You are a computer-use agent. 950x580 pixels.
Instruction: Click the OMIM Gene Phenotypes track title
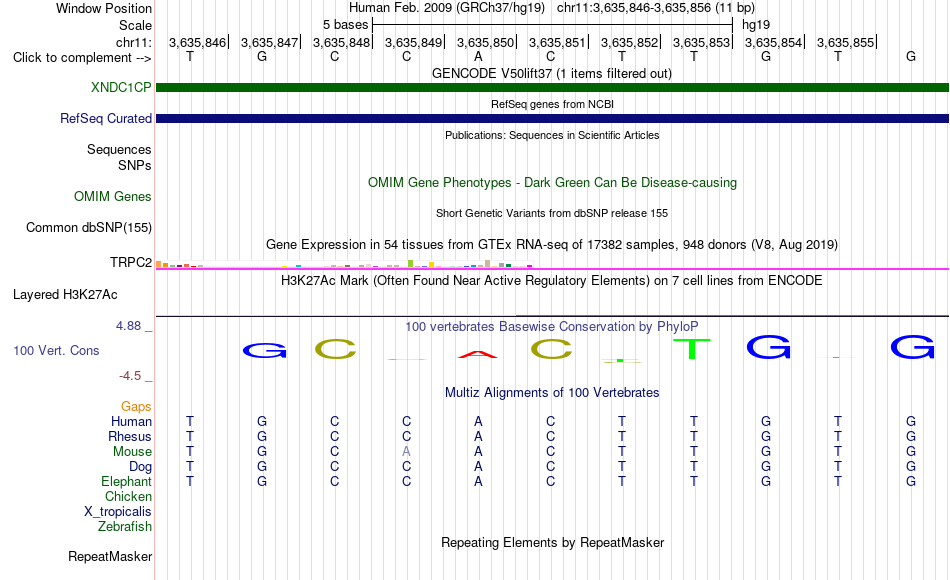pyautogui.click(x=552, y=182)
